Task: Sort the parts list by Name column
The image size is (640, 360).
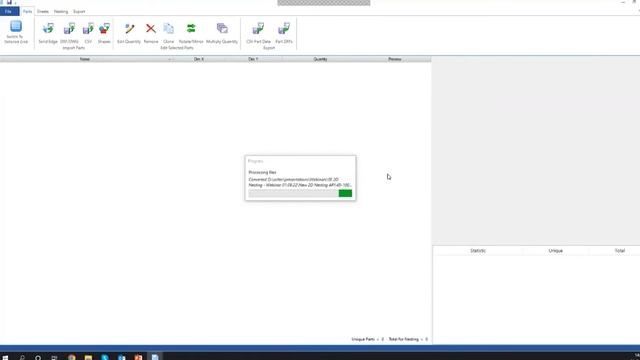Action: pyautogui.click(x=85, y=59)
